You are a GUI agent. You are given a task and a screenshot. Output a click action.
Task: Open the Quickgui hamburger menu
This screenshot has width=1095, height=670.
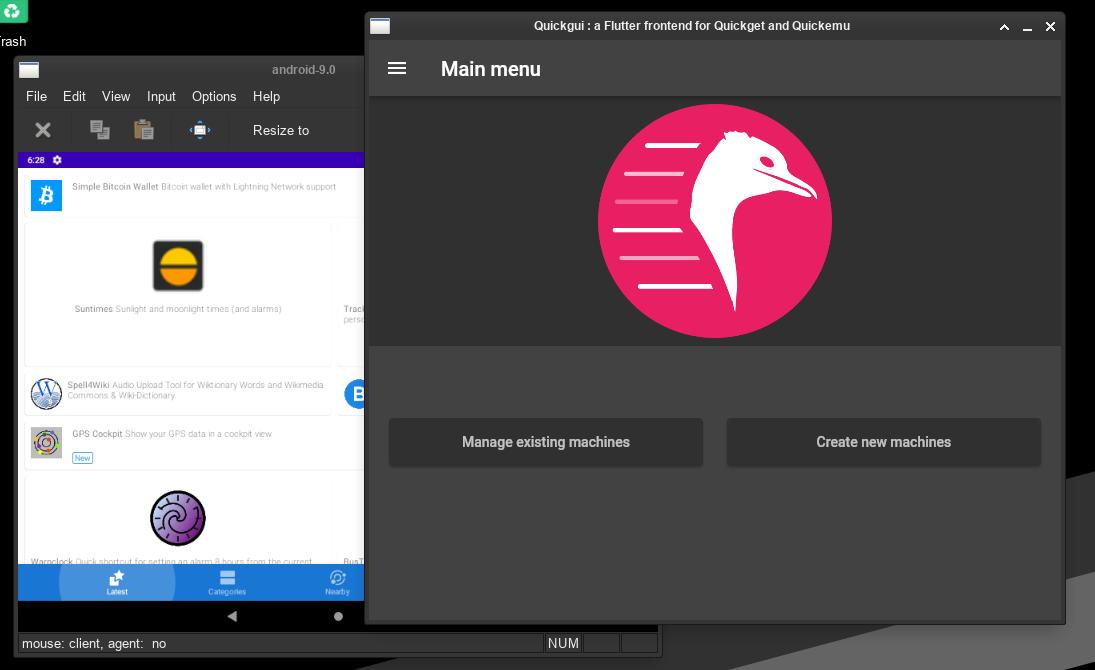397,68
